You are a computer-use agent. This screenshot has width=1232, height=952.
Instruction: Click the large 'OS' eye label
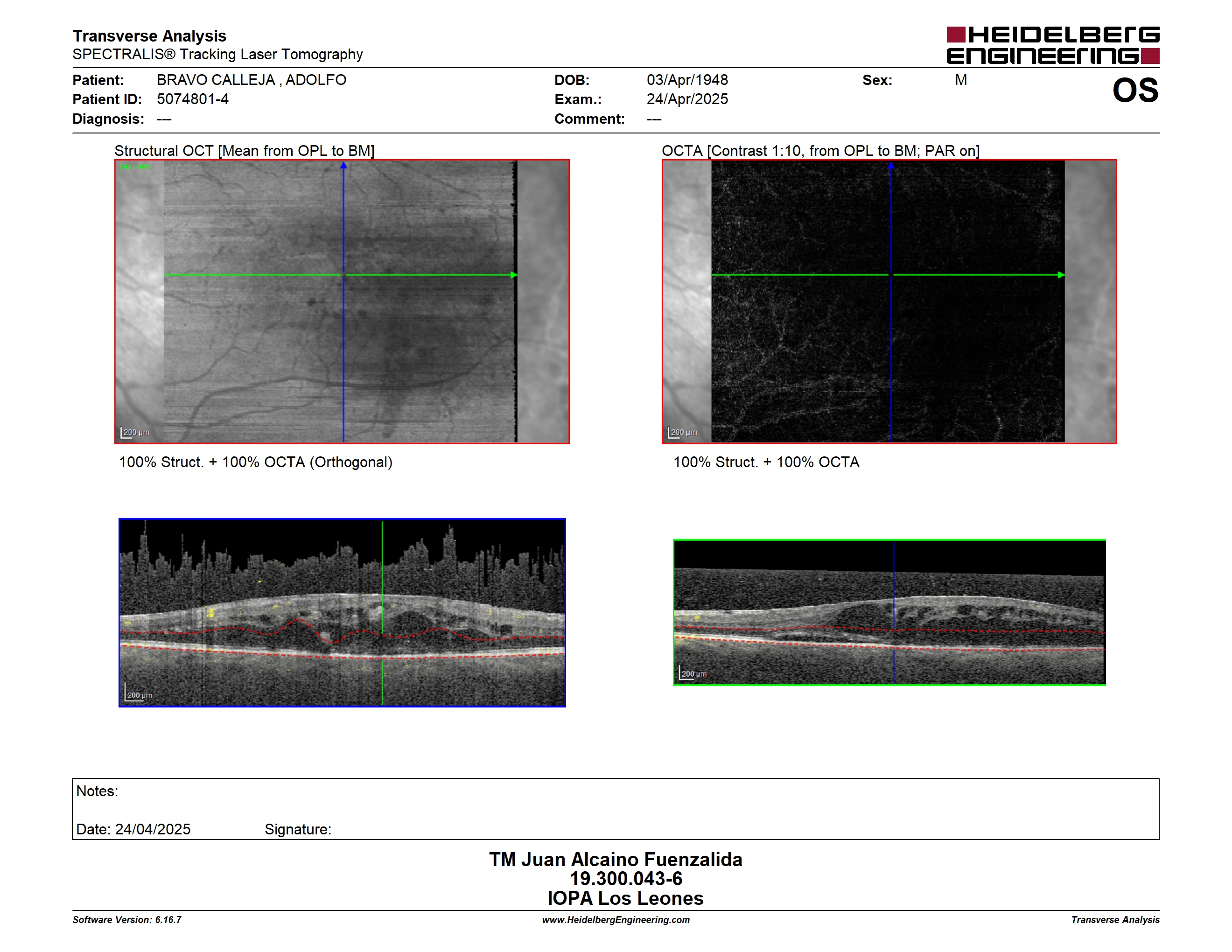click(1135, 90)
